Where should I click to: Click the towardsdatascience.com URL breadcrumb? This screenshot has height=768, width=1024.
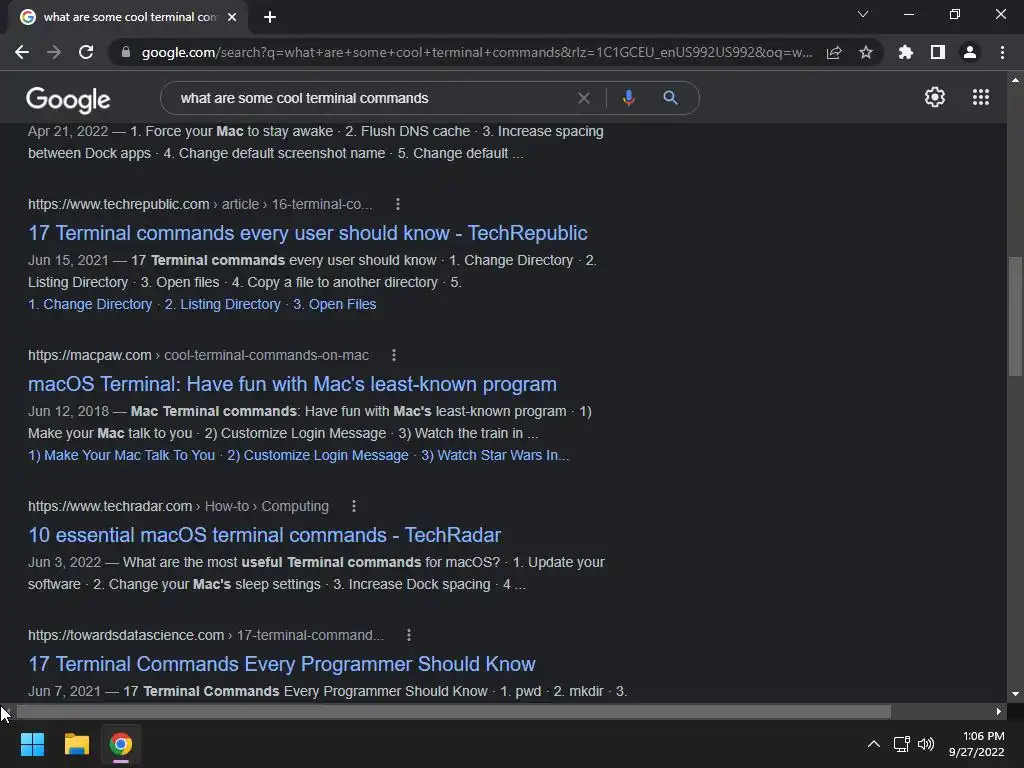pos(206,635)
